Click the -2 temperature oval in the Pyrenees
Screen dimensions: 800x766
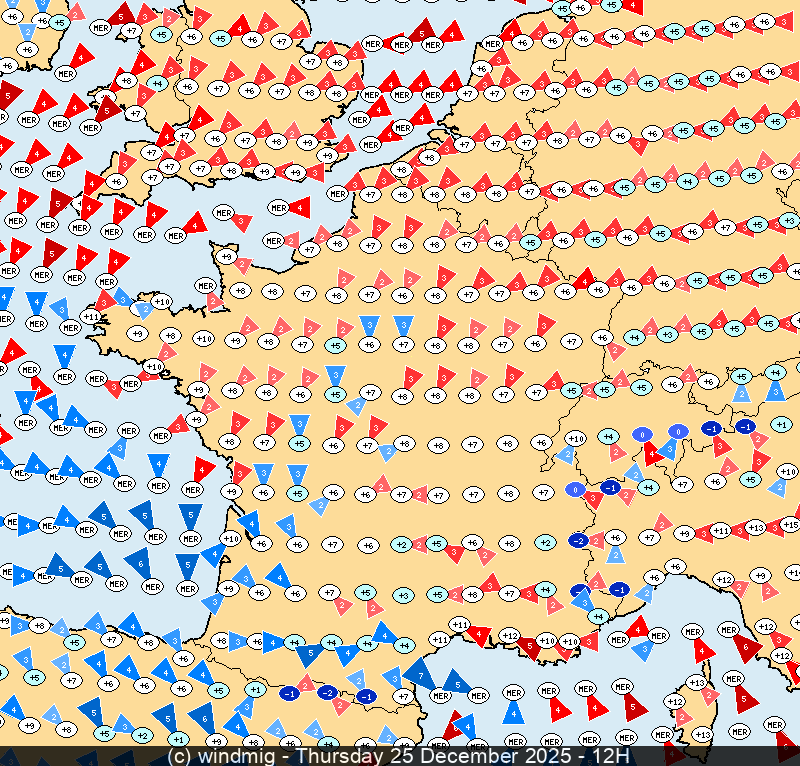327,692
